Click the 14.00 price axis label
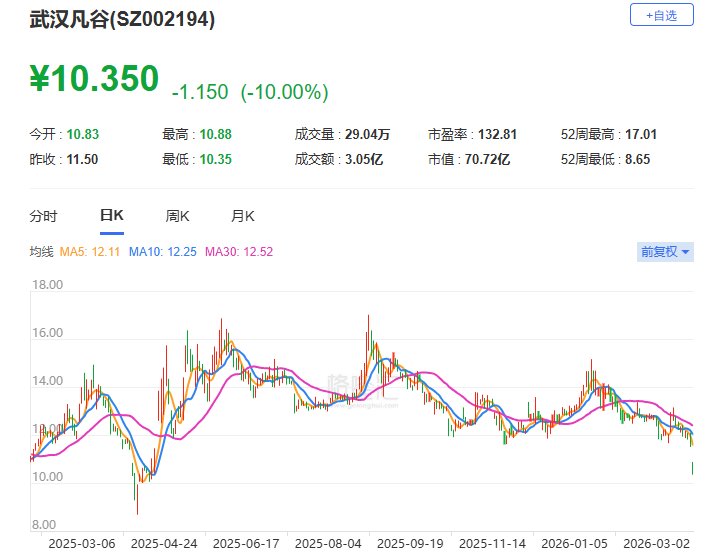The image size is (711, 555). point(47,381)
